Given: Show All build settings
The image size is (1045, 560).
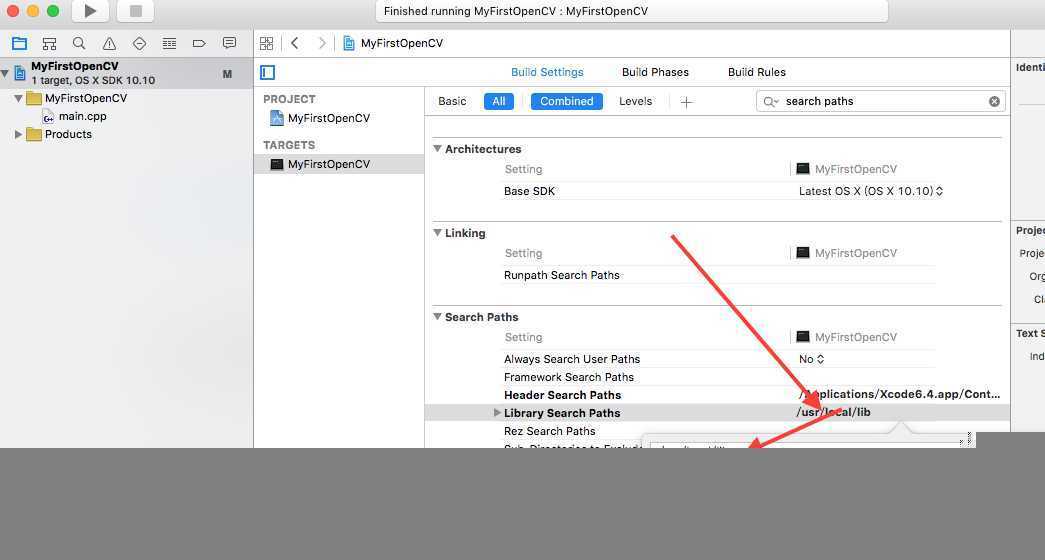Looking at the screenshot, I should point(499,101).
